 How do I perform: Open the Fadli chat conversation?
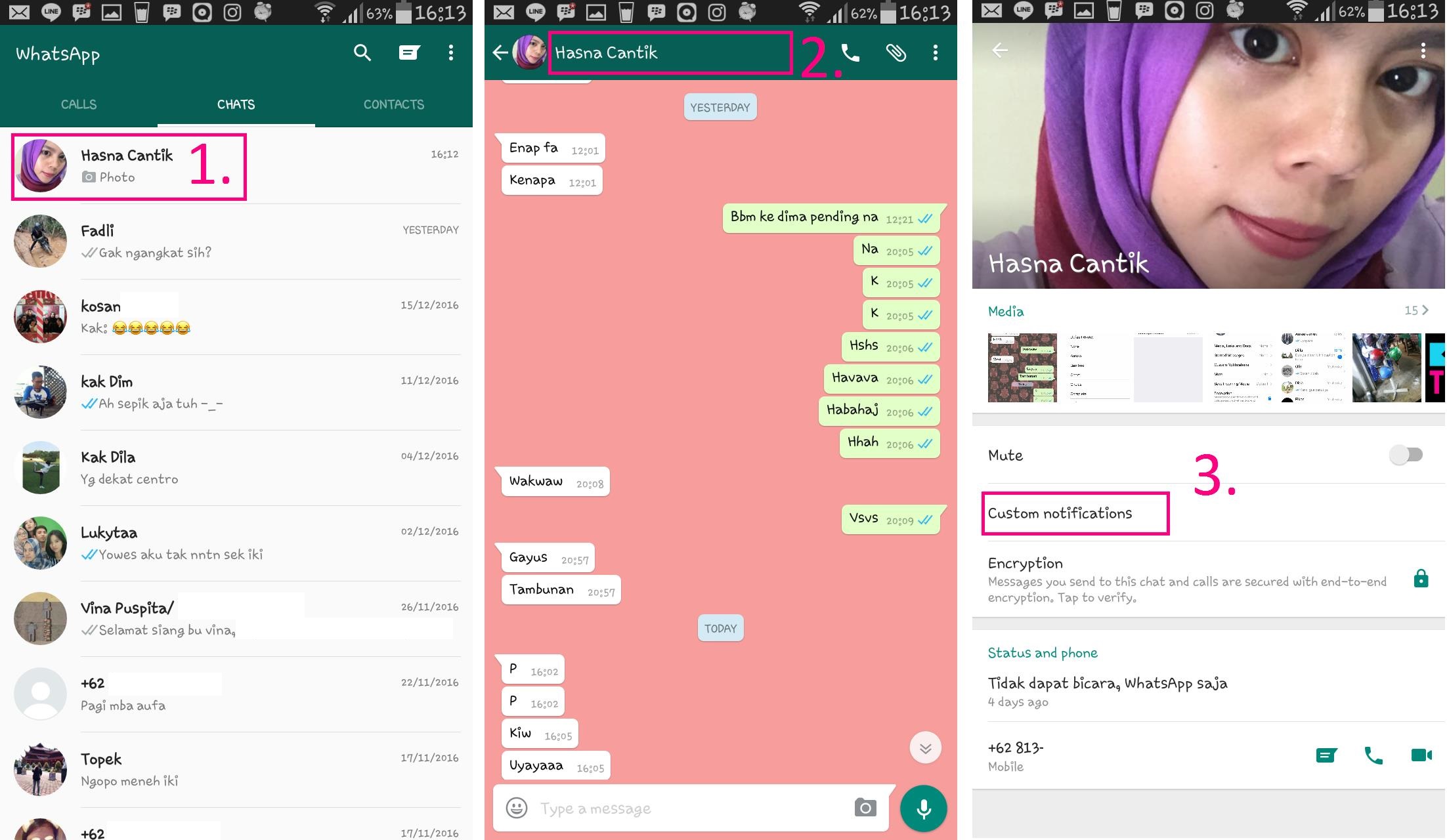pos(236,241)
